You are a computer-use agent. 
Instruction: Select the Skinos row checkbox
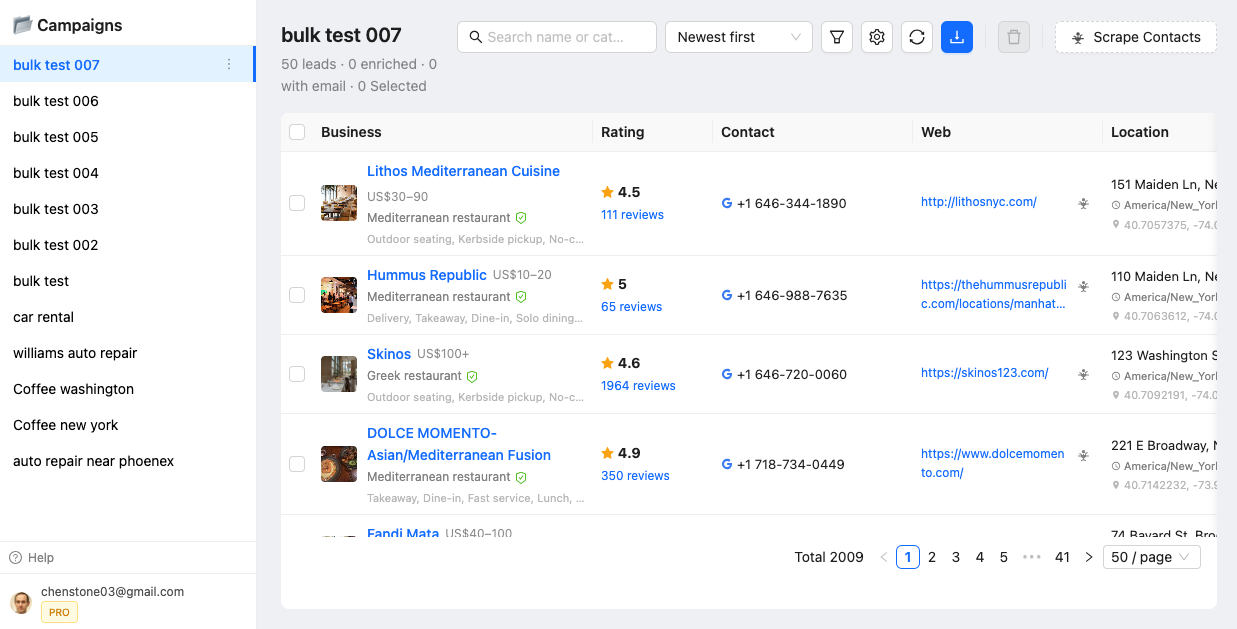pyautogui.click(x=297, y=374)
